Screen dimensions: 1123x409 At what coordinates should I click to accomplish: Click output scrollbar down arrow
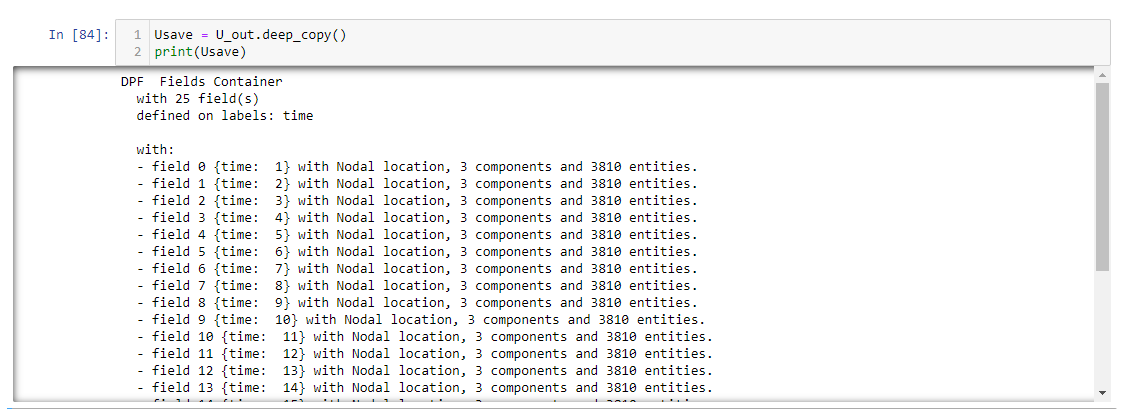[x=1102, y=393]
